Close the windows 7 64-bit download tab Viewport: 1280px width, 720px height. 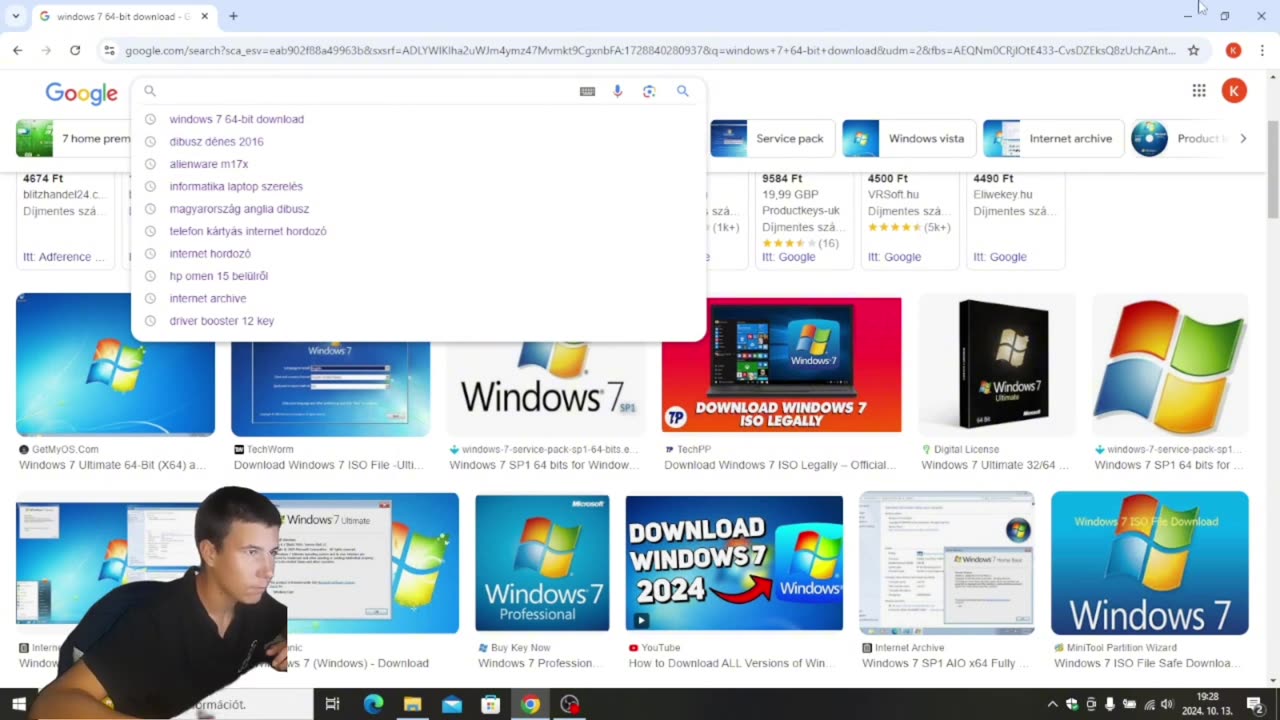(205, 16)
